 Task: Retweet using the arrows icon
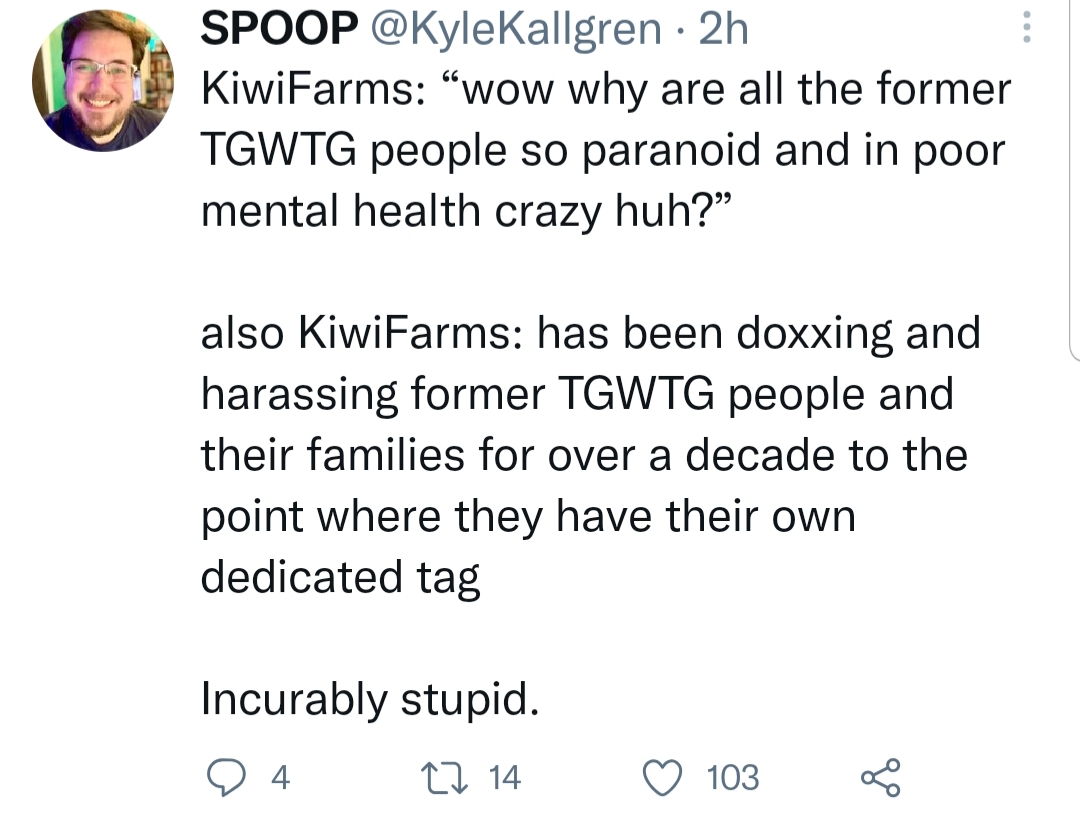[x=445, y=777]
